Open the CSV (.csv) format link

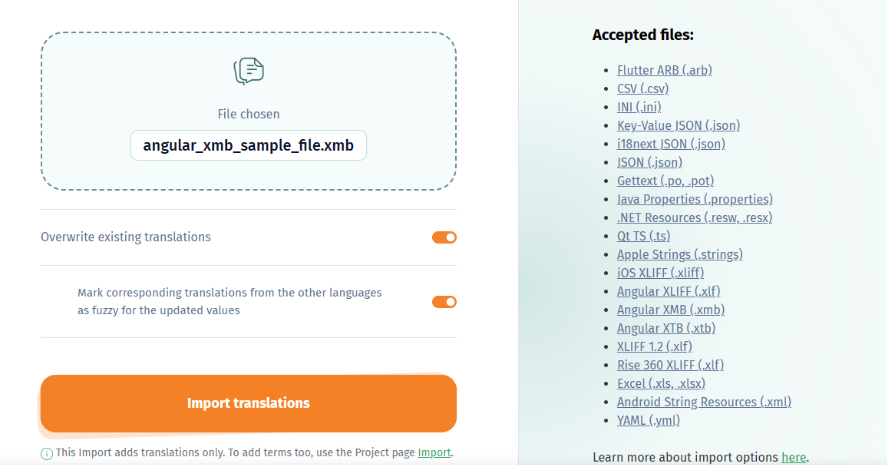click(642, 88)
